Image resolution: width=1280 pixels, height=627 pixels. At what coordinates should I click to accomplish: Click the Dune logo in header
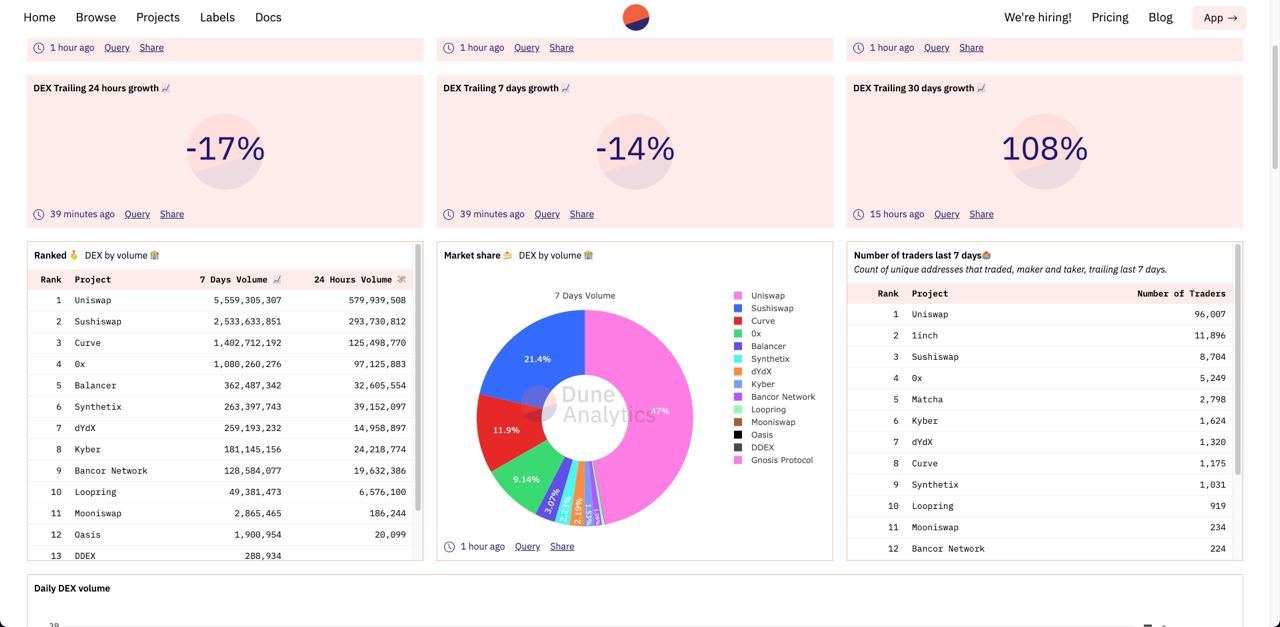coord(636,17)
